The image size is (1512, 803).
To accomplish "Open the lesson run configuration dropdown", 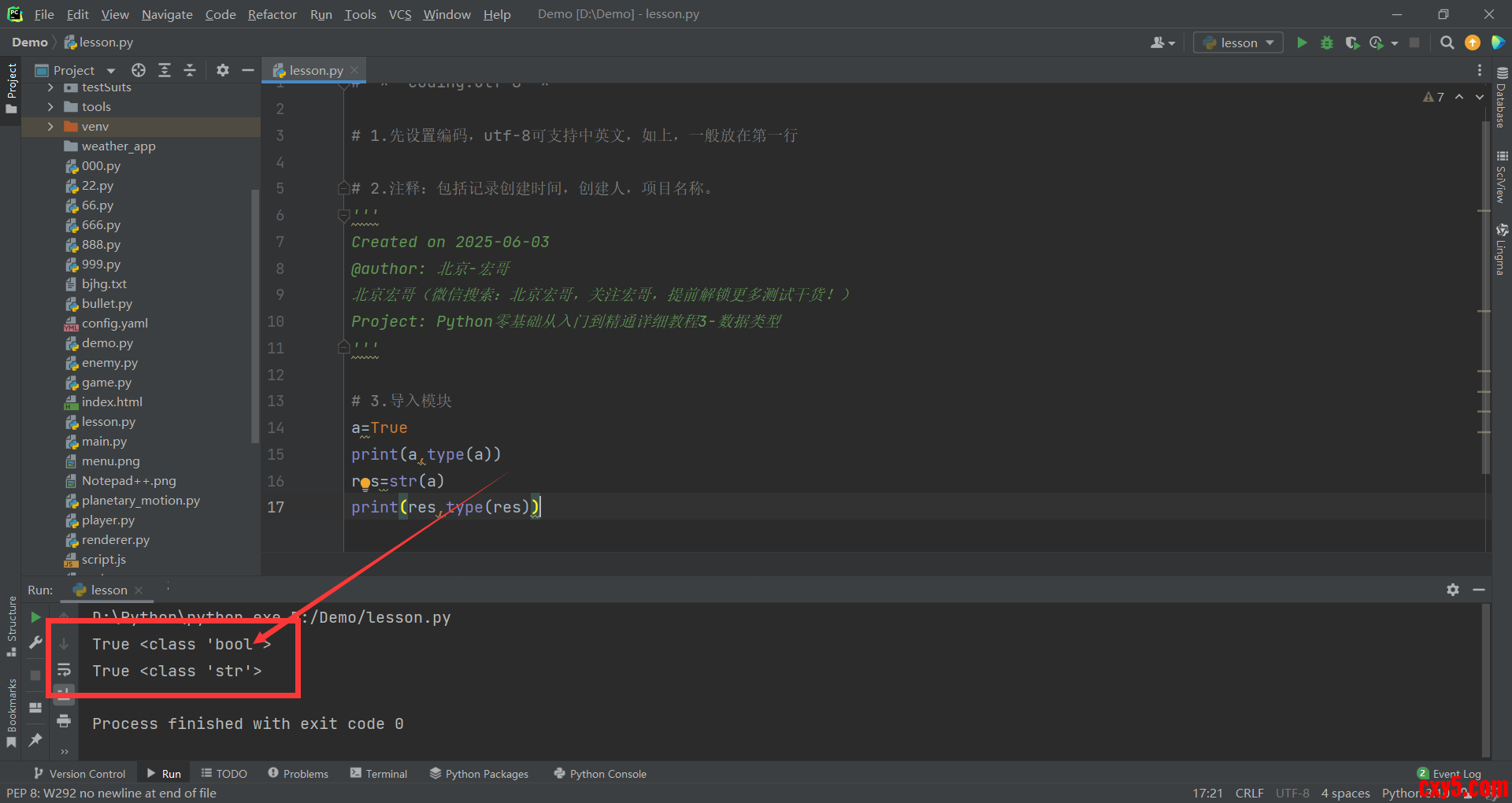I will pos(1238,43).
